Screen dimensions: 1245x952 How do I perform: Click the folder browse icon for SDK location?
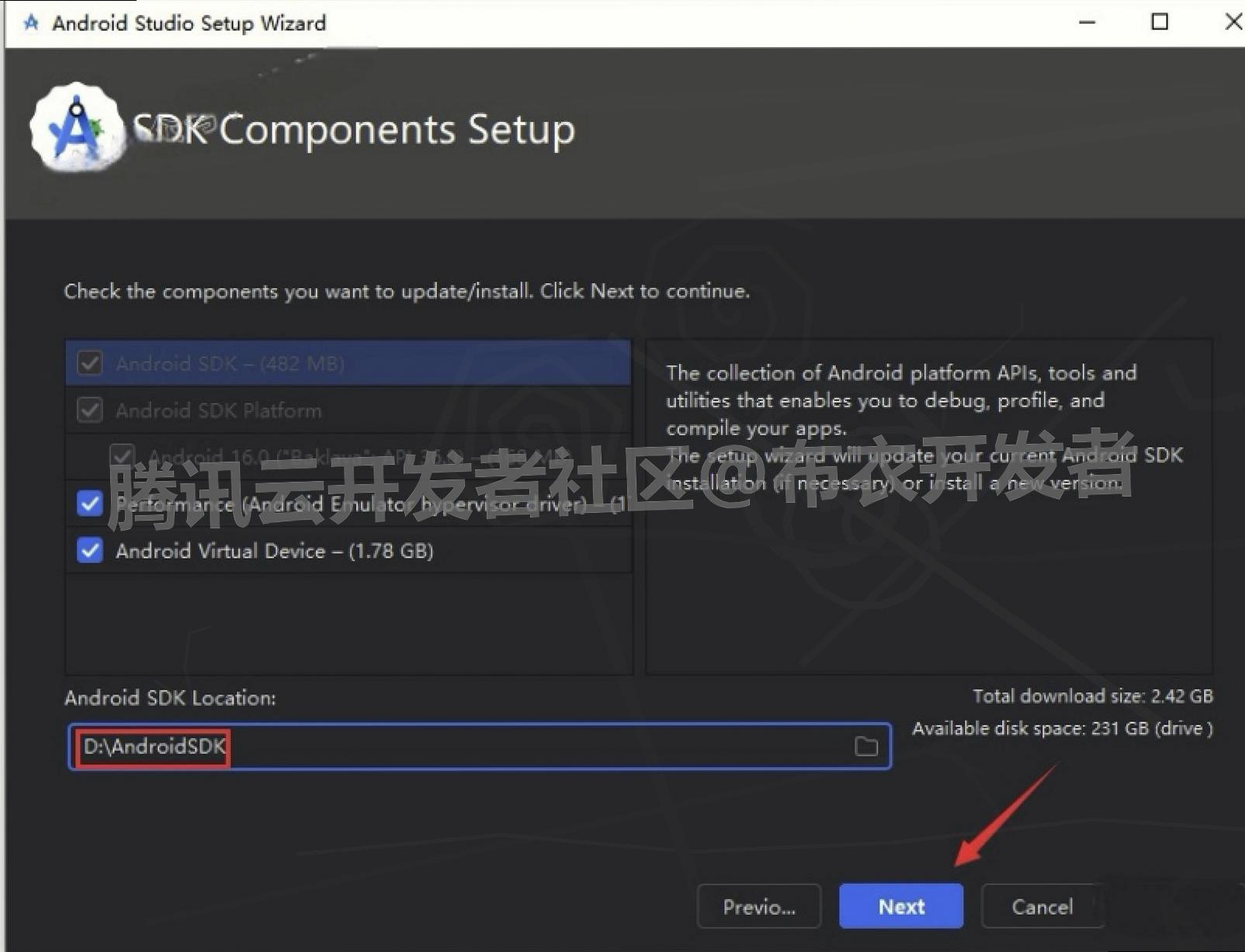coord(865,746)
